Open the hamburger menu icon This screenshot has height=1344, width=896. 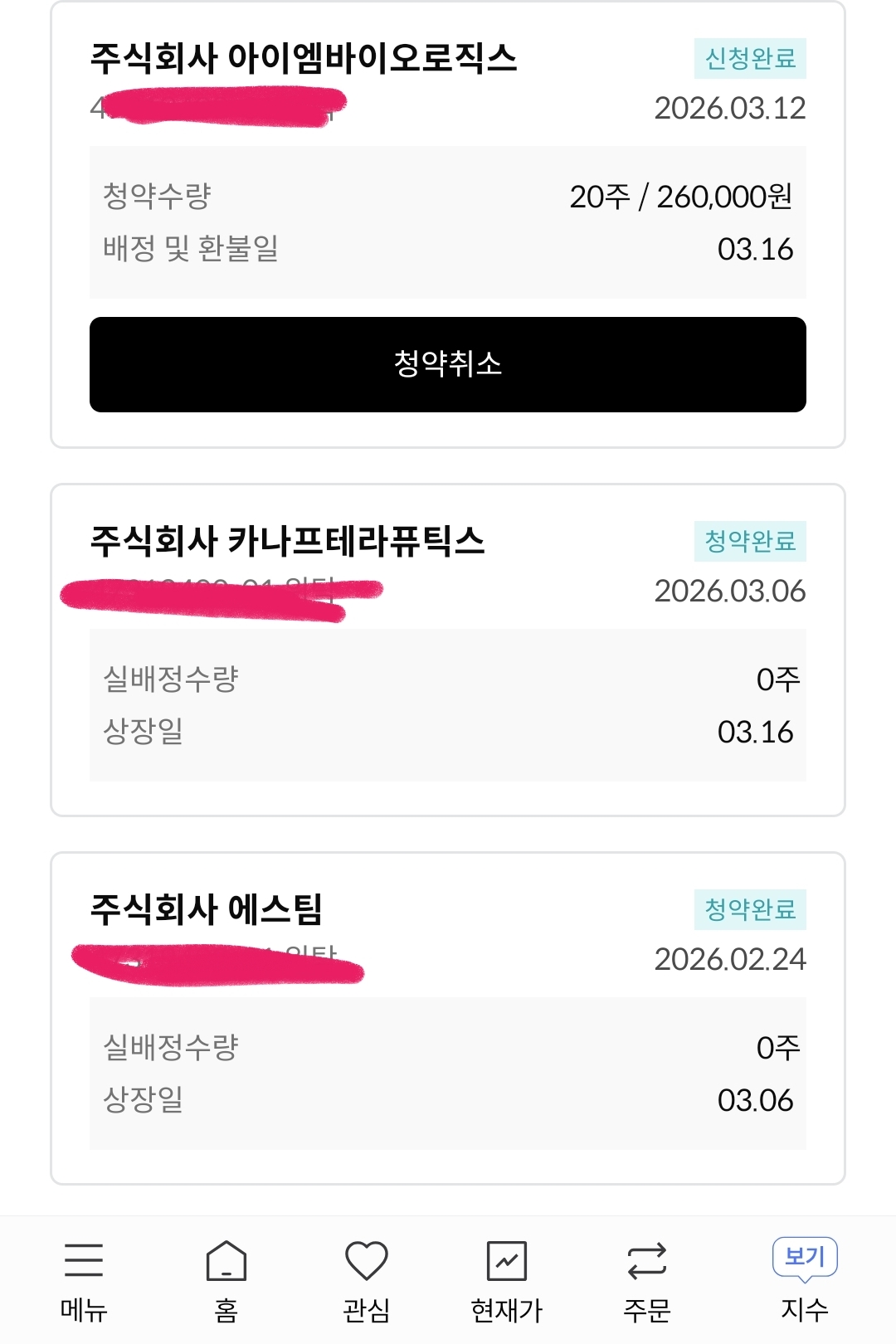coord(84,1260)
